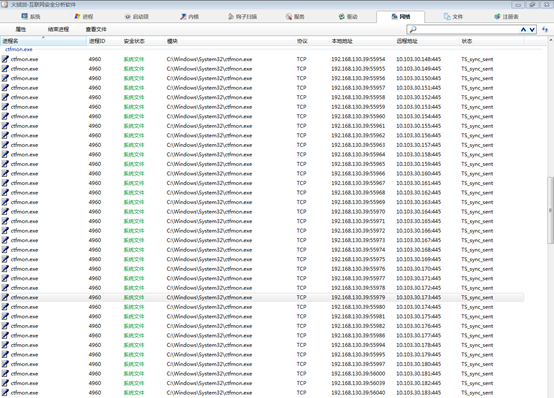Sort by the 进程名 column header
The image size is (554, 398).
pyautogui.click(x=43, y=41)
